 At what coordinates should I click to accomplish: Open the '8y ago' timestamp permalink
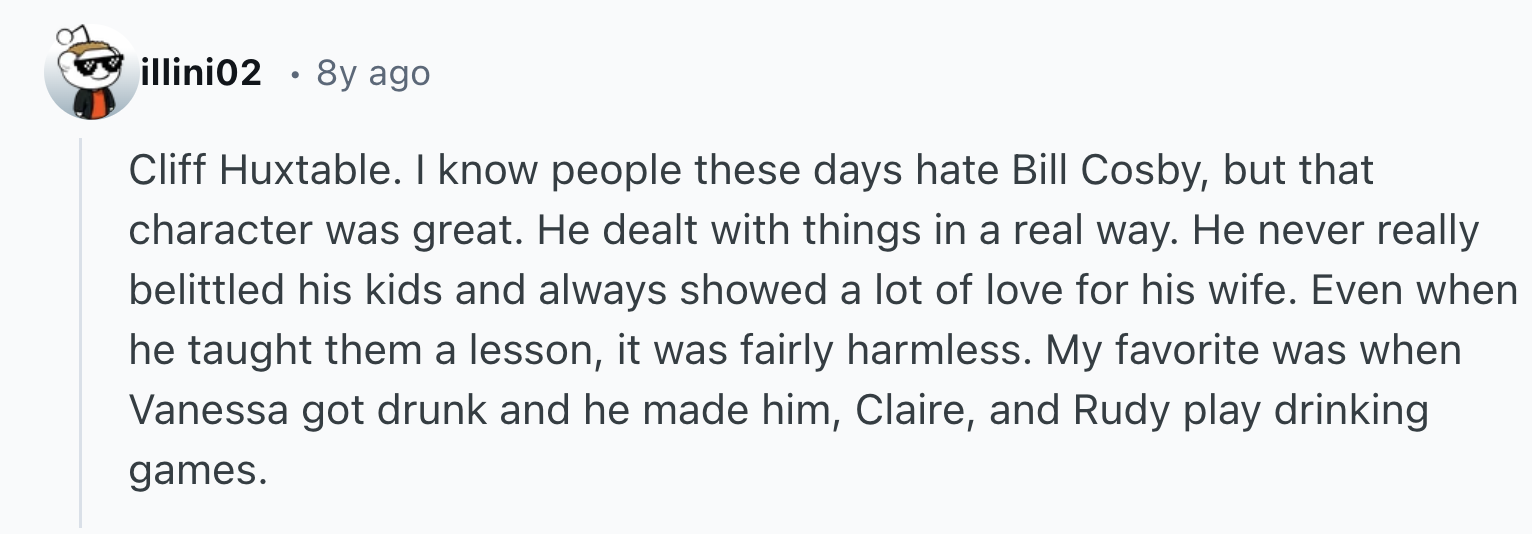pyautogui.click(x=373, y=73)
